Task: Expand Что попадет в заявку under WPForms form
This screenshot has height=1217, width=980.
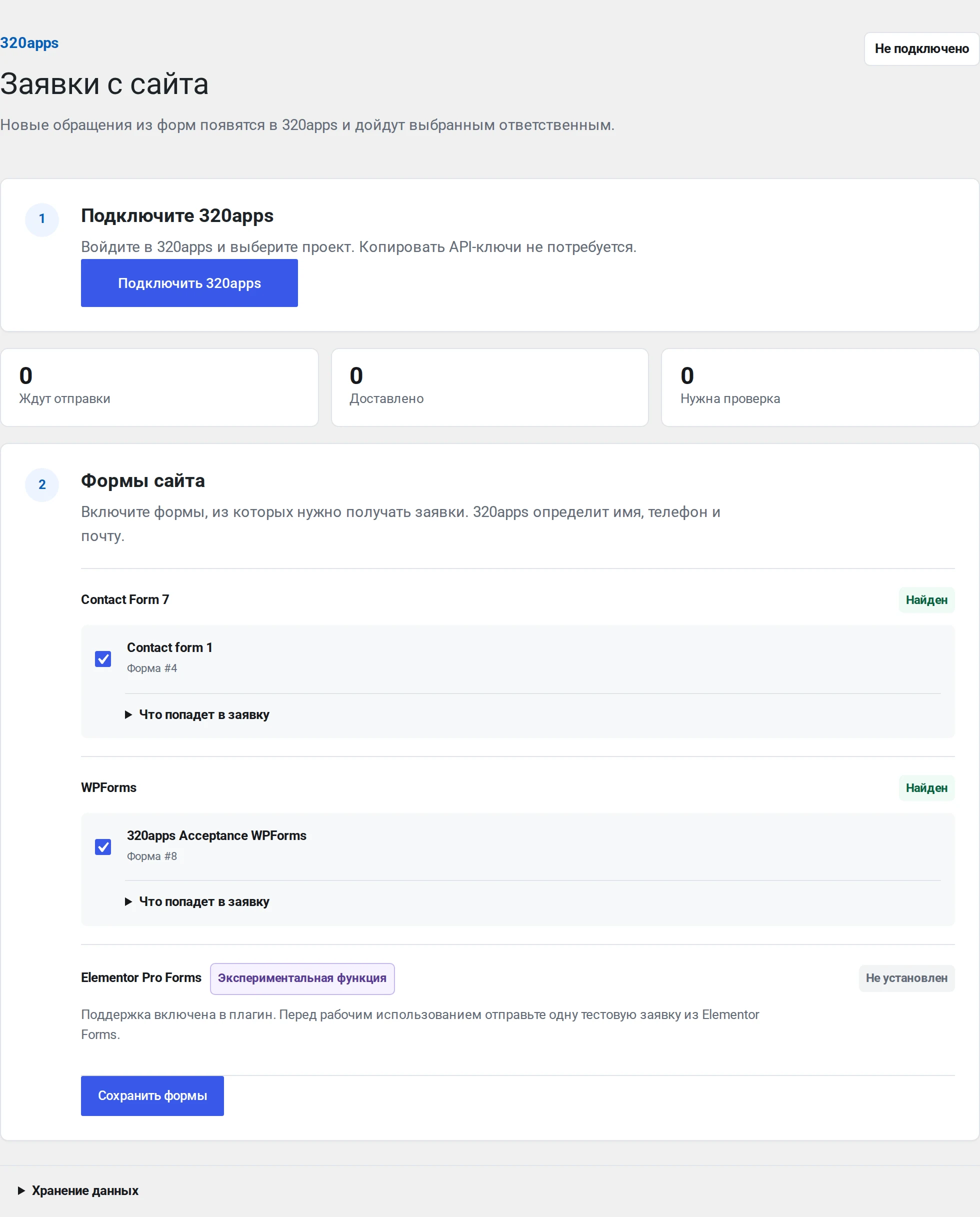Action: (x=197, y=901)
